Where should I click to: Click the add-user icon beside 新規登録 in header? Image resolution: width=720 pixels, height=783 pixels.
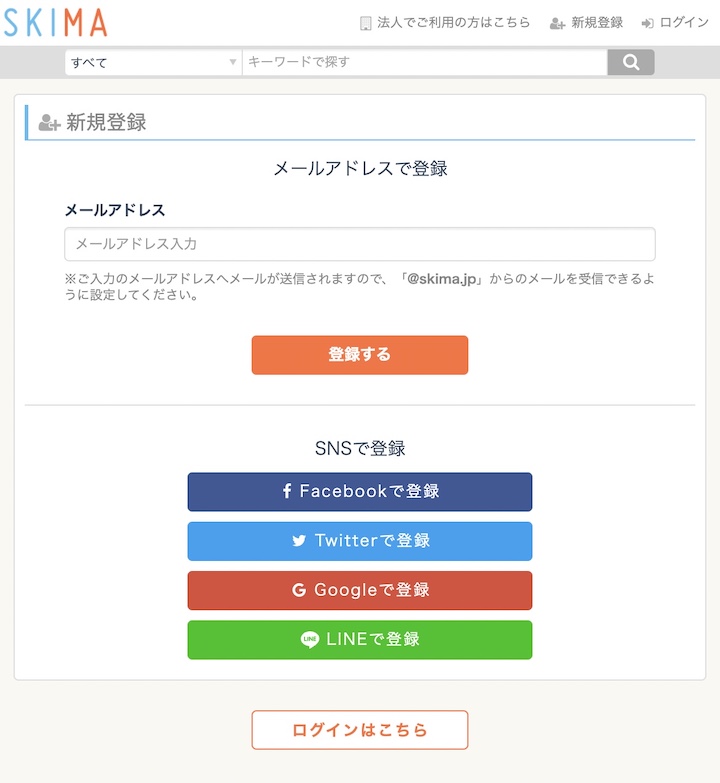(x=557, y=23)
